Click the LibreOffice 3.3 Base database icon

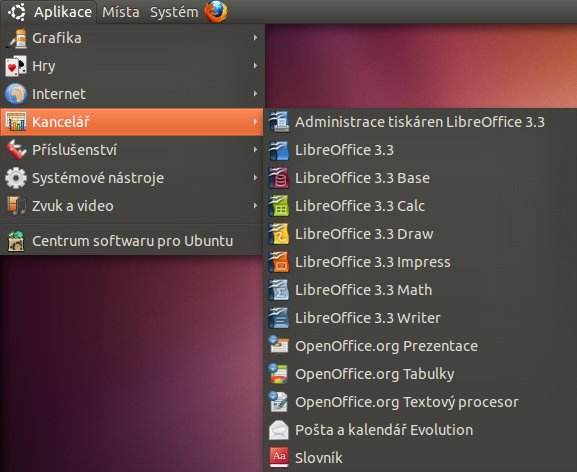click(x=279, y=178)
